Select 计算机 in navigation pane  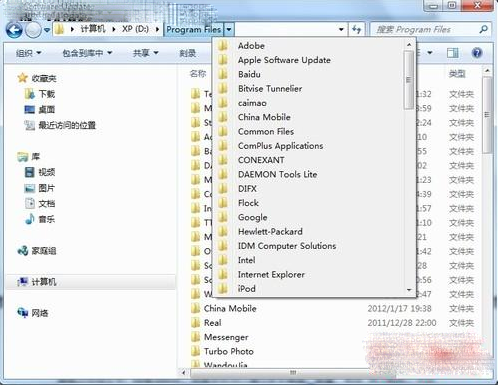(x=90, y=282)
